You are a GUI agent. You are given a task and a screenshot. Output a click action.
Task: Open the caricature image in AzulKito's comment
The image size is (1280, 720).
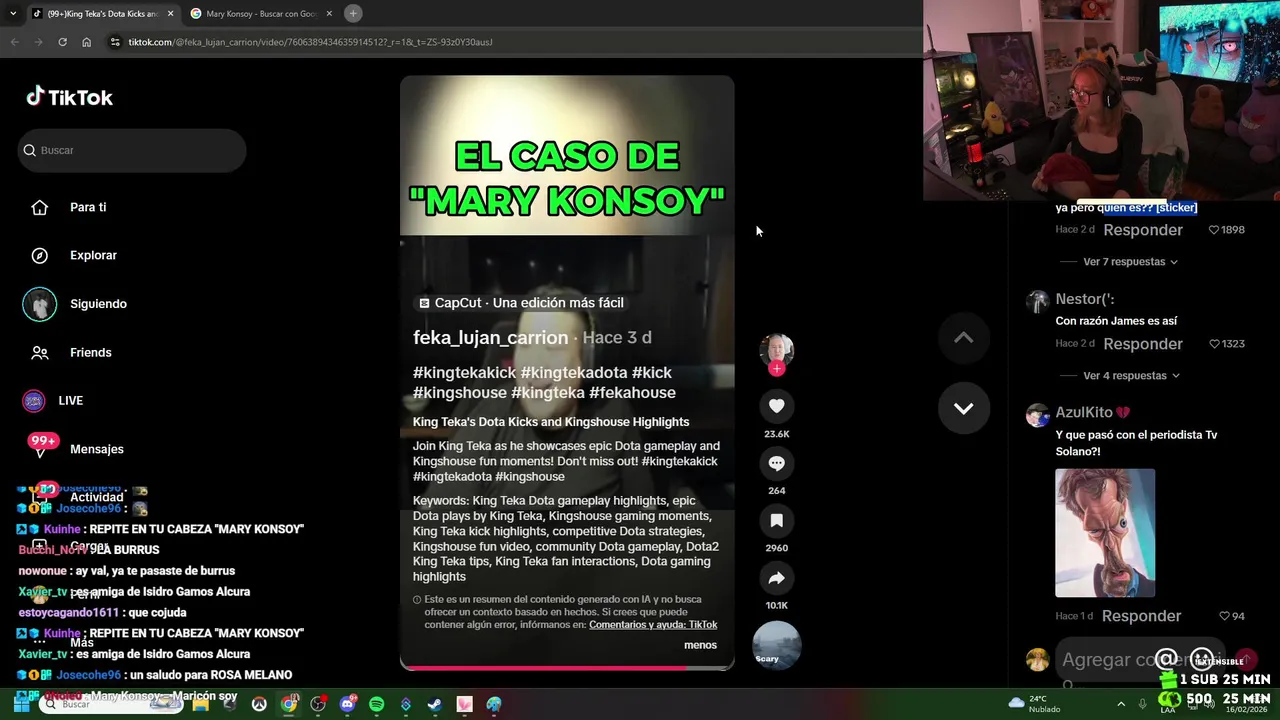(1105, 533)
